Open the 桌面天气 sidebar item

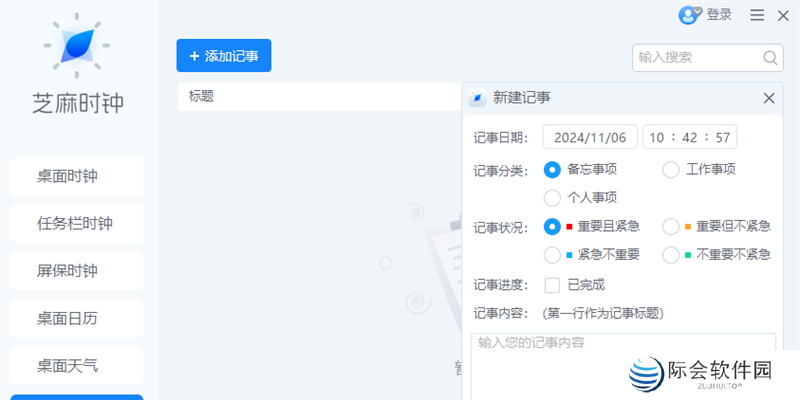coord(77,366)
